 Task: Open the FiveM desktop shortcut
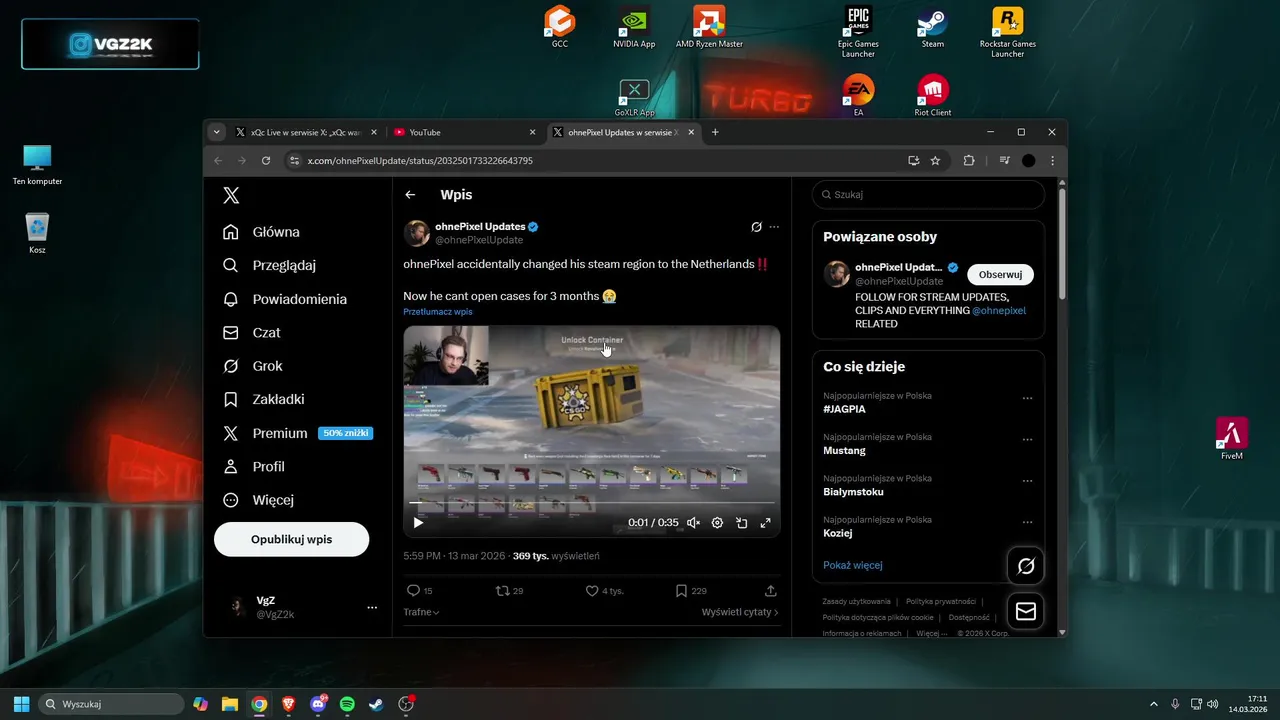pyautogui.click(x=1232, y=438)
